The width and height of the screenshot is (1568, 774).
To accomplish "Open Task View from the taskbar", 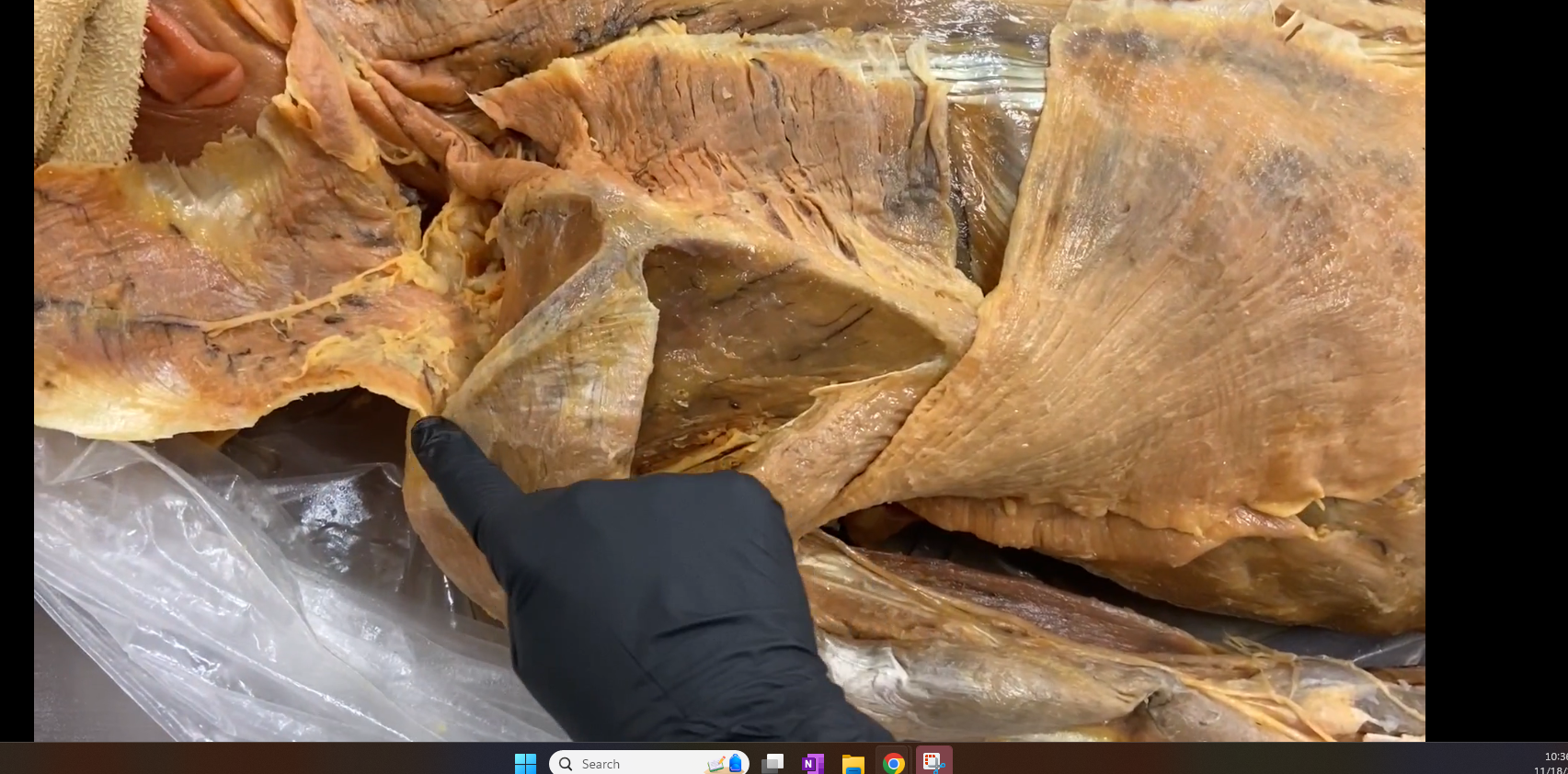I will click(773, 763).
